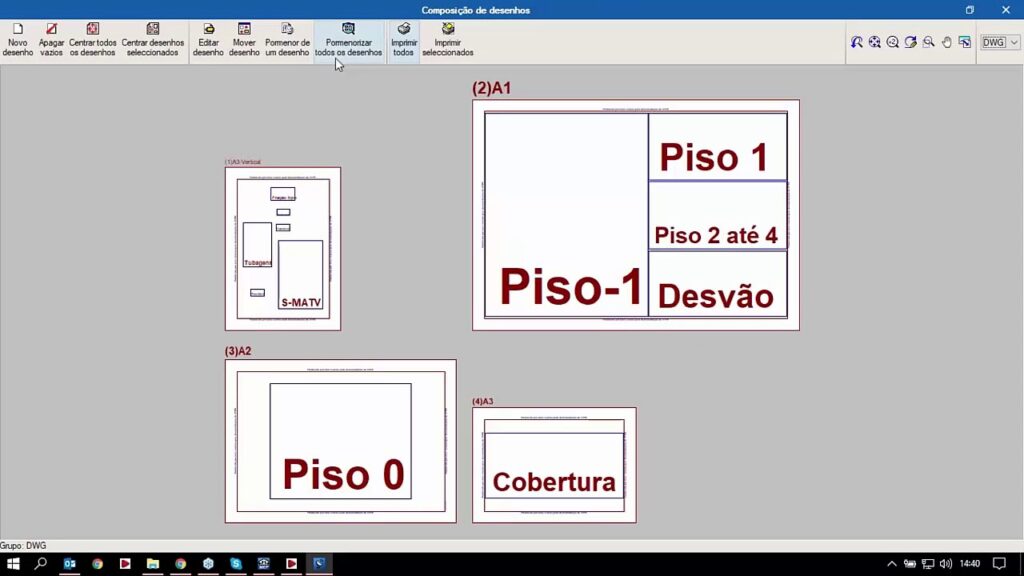Select the A3-Vertical S-MATV sheet
Screen dimensions: 1024x576
(x=282, y=248)
